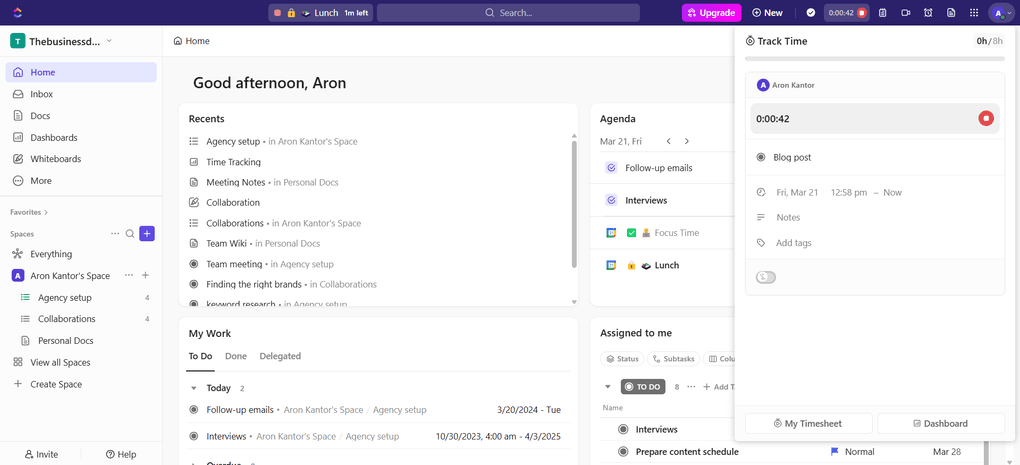Collapse the Today group in My Work
This screenshot has width=1020, height=465.
[x=193, y=388]
